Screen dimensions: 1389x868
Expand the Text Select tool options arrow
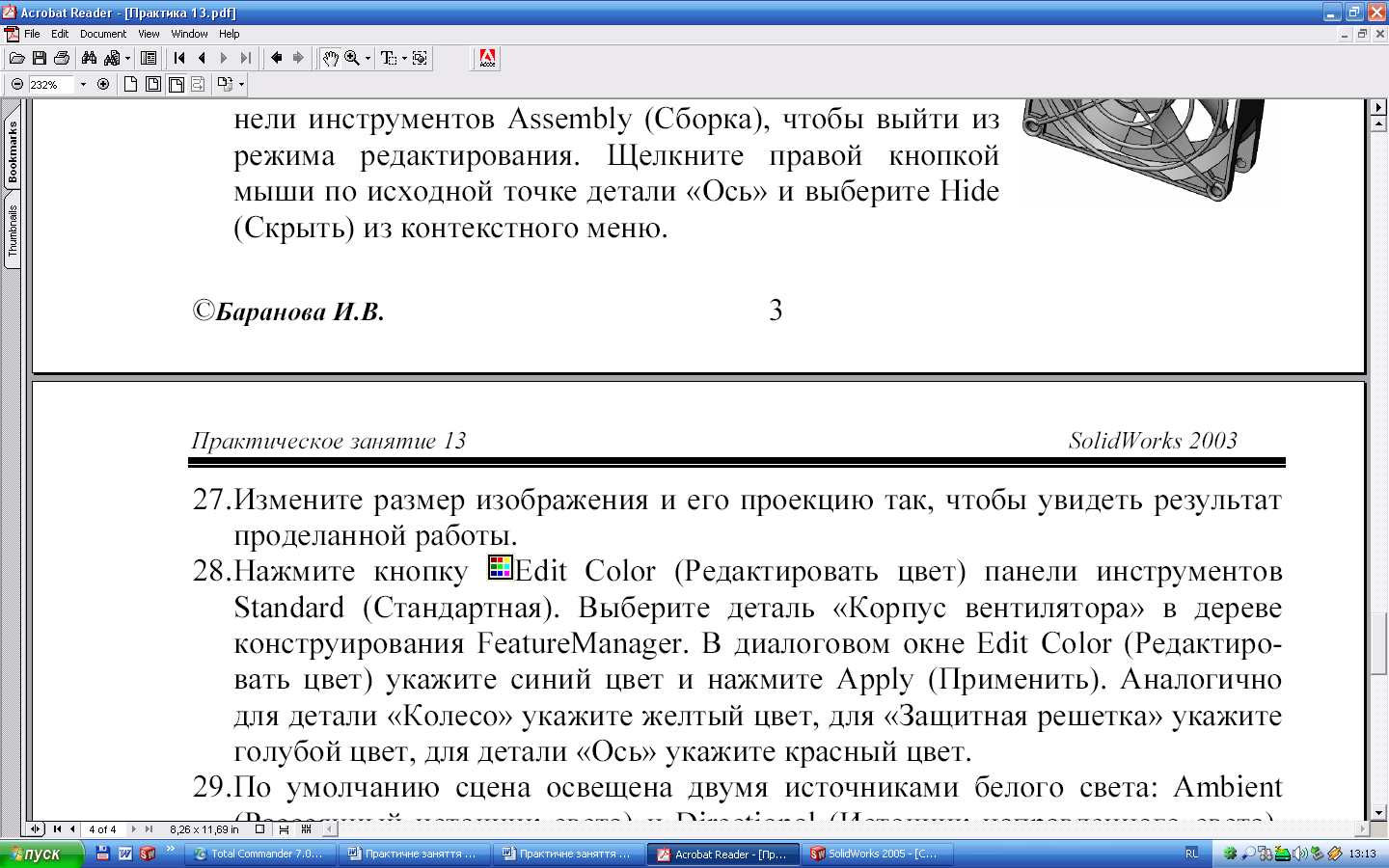pos(404,59)
